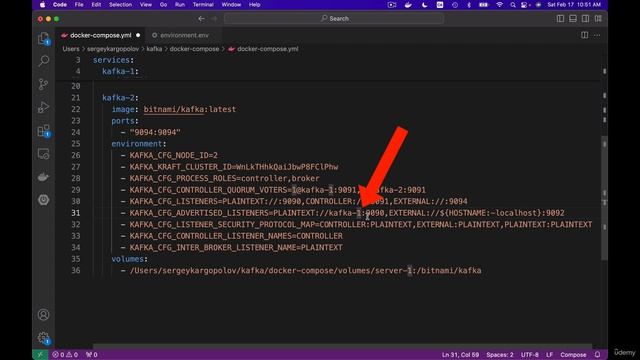This screenshot has height=360, width=640.
Task: Click the Wi-Fi icon in menu bar
Action: 499,5
